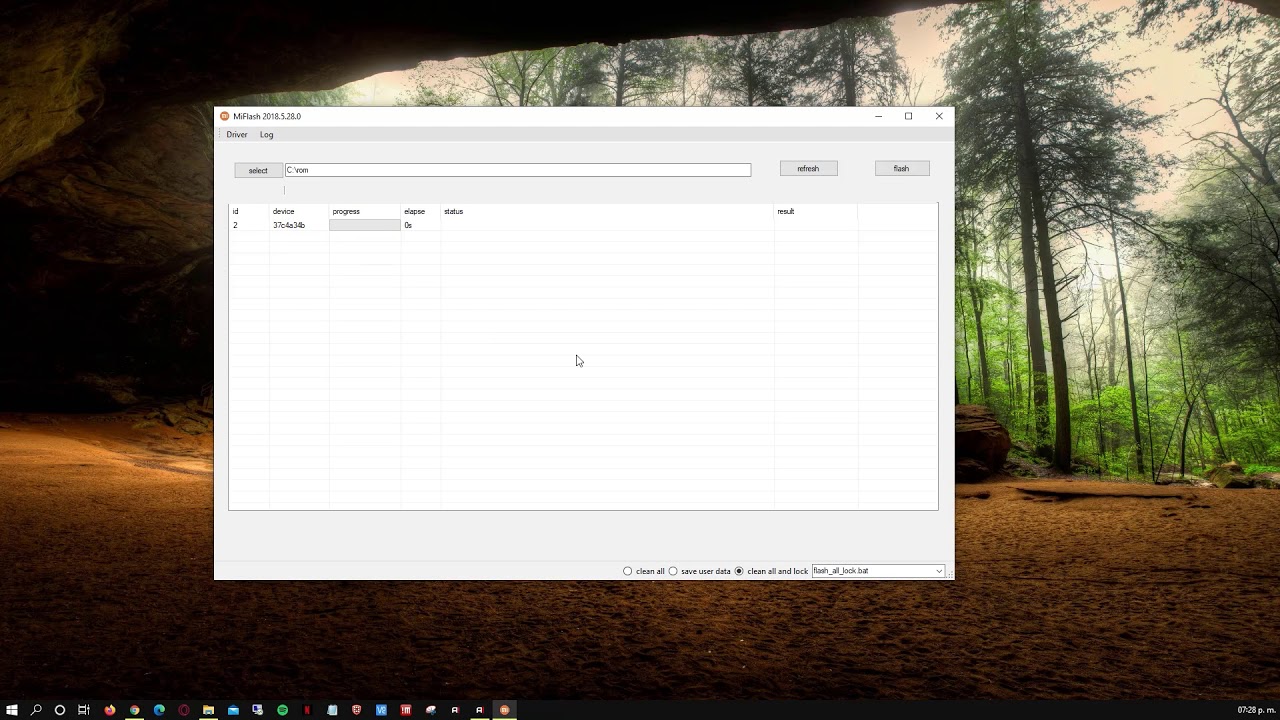The width and height of the screenshot is (1280, 720).
Task: Launch Firefox from the taskbar
Action: pos(110,710)
